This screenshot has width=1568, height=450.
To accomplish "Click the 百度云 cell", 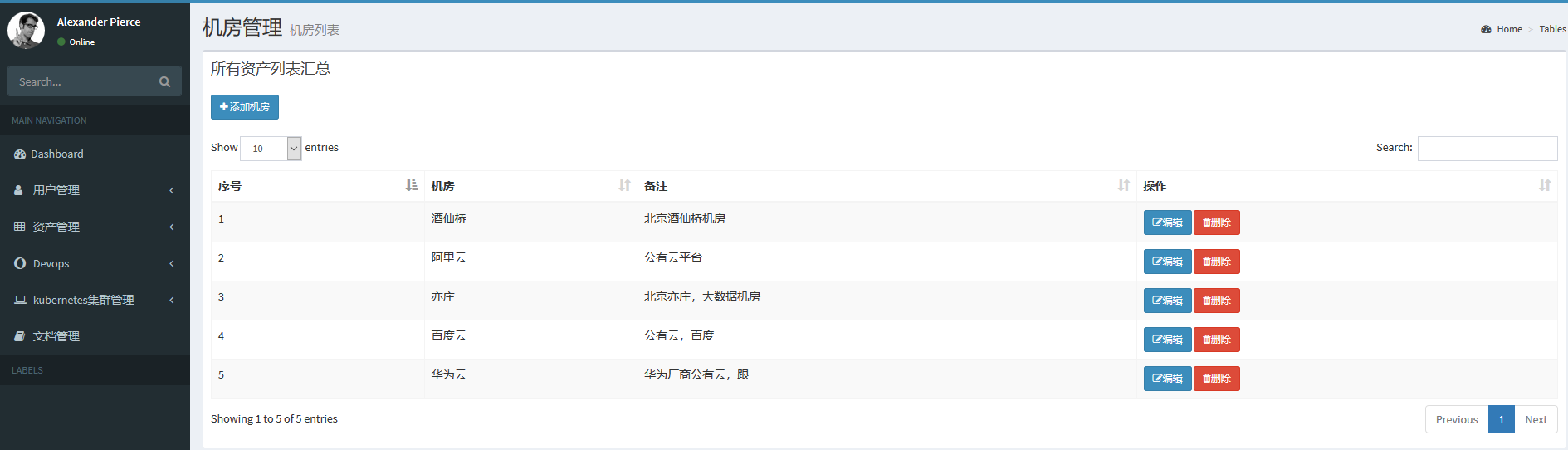I will (530, 340).
